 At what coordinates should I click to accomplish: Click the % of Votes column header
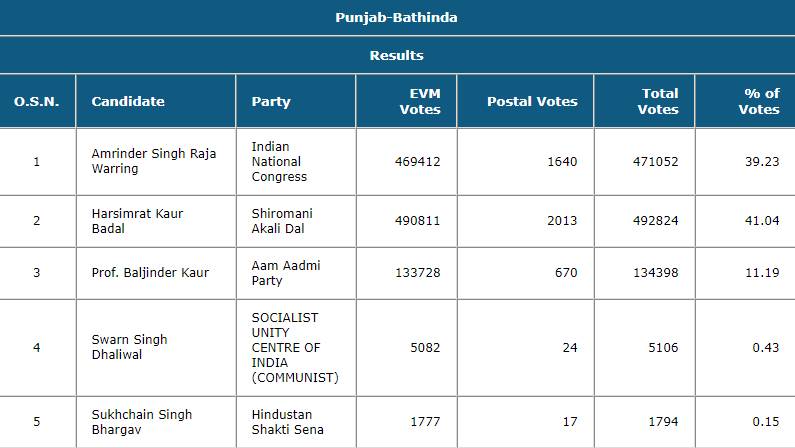coord(759,101)
